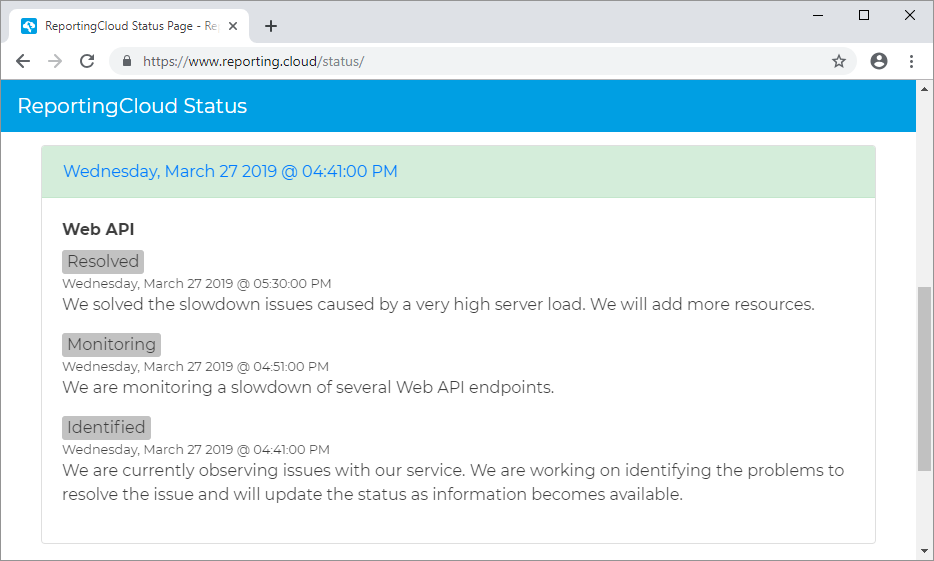Click the 05:30:00 PM resolved timestamp
934x561 pixels.
[x=197, y=283]
